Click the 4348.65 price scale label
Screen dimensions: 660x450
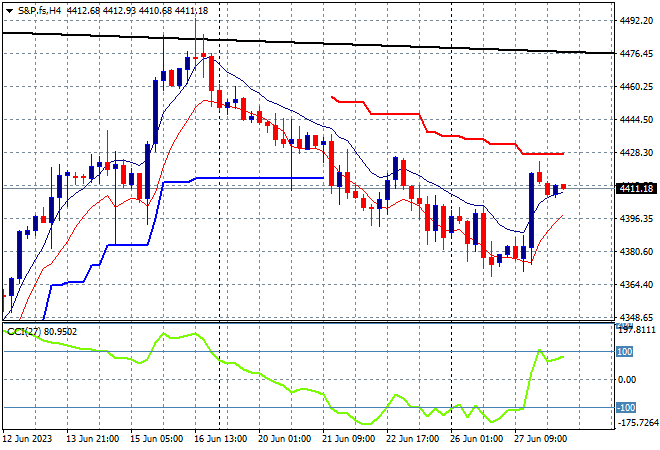[636, 317]
